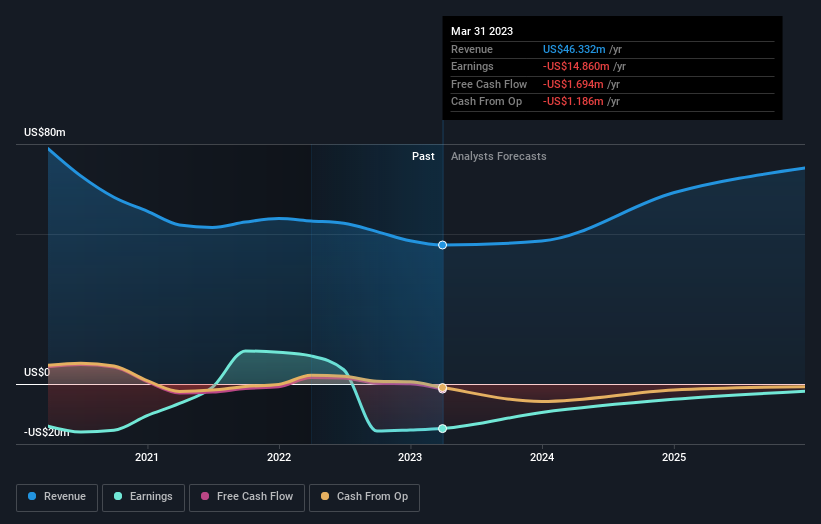
Task: Click the Past section label
Action: (x=423, y=156)
